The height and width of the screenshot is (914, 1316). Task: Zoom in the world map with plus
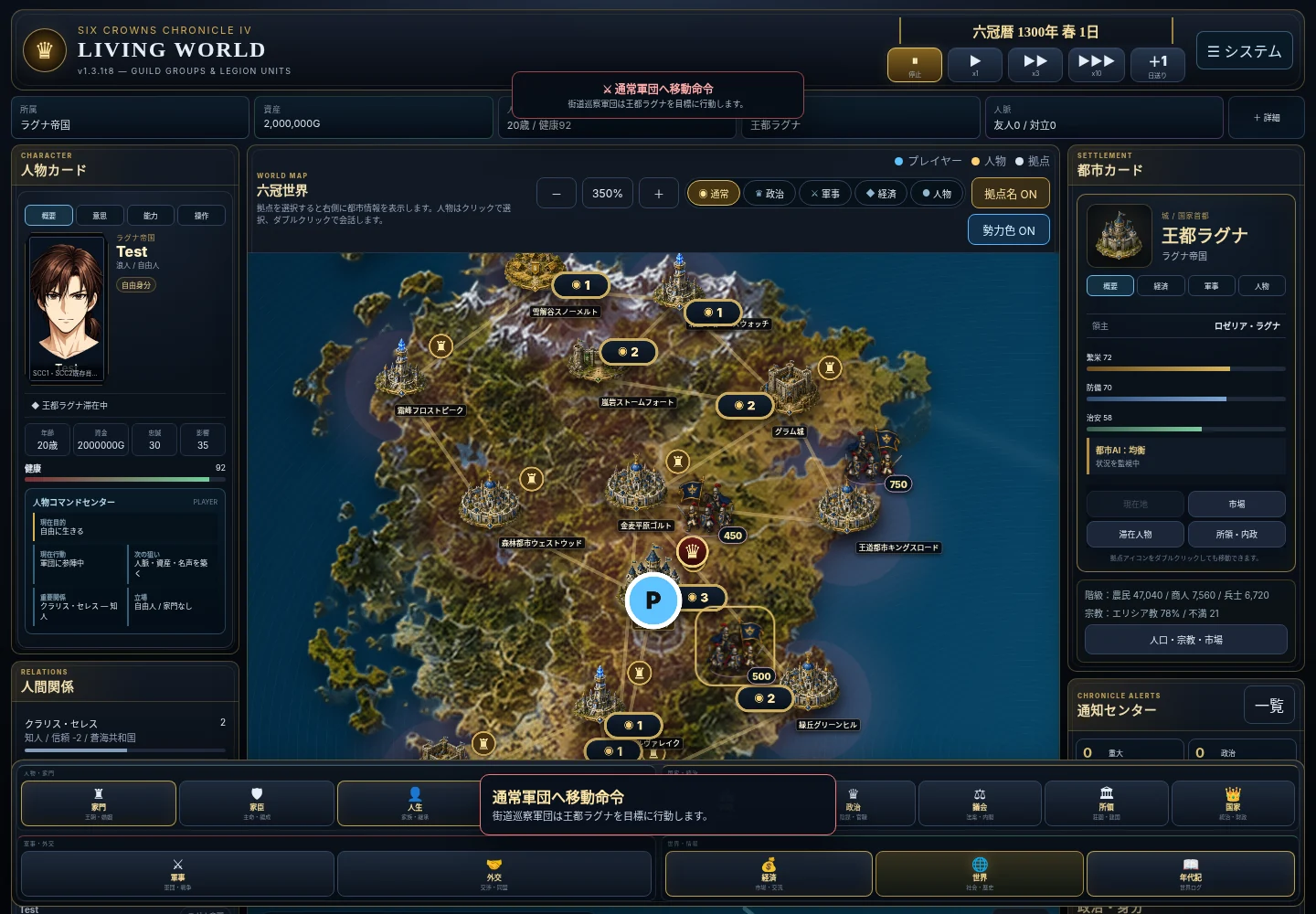click(658, 194)
